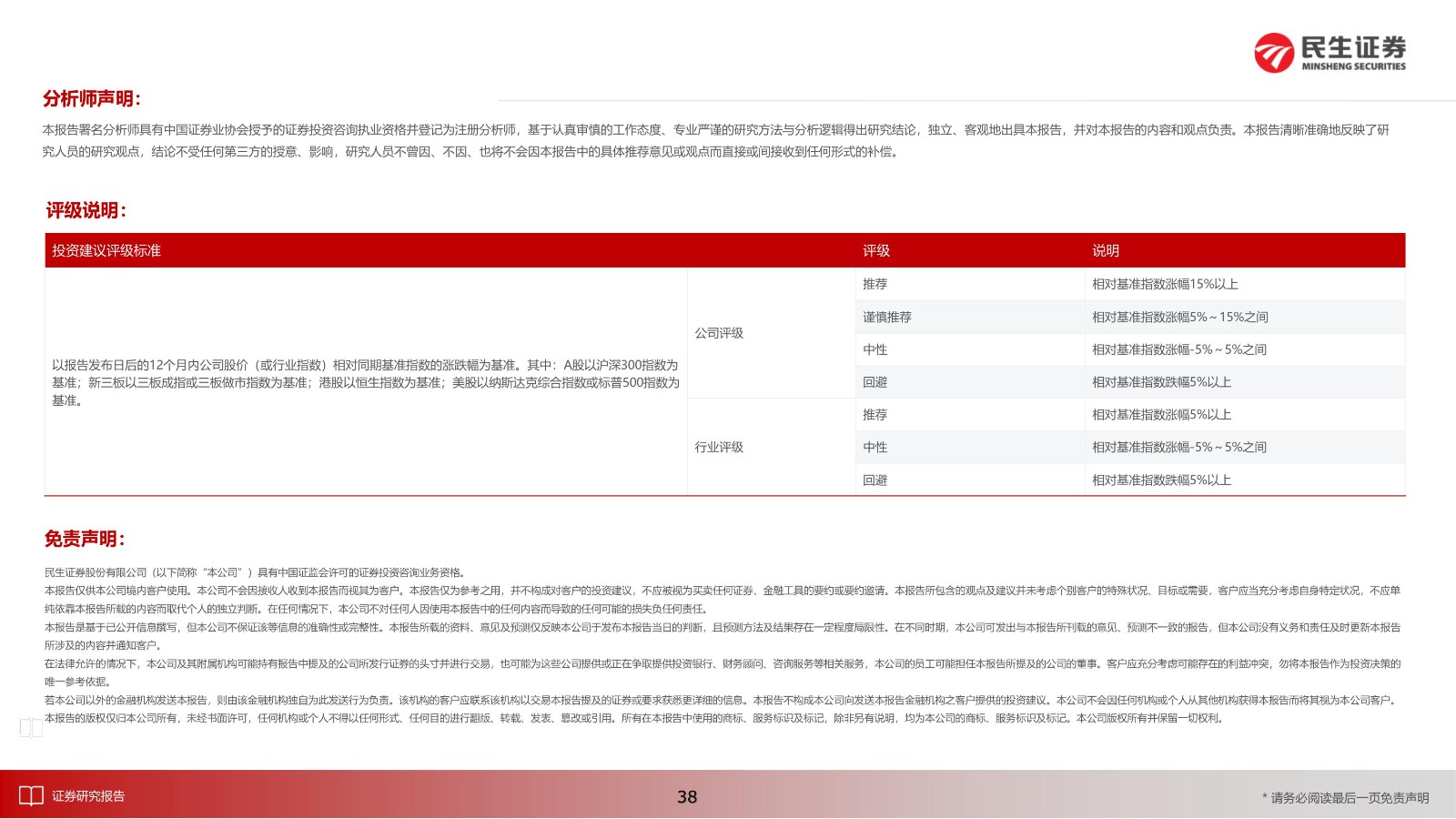Click 证券研究报告 footer label
This screenshot has width=1456, height=819.
pyautogui.click(x=88, y=796)
